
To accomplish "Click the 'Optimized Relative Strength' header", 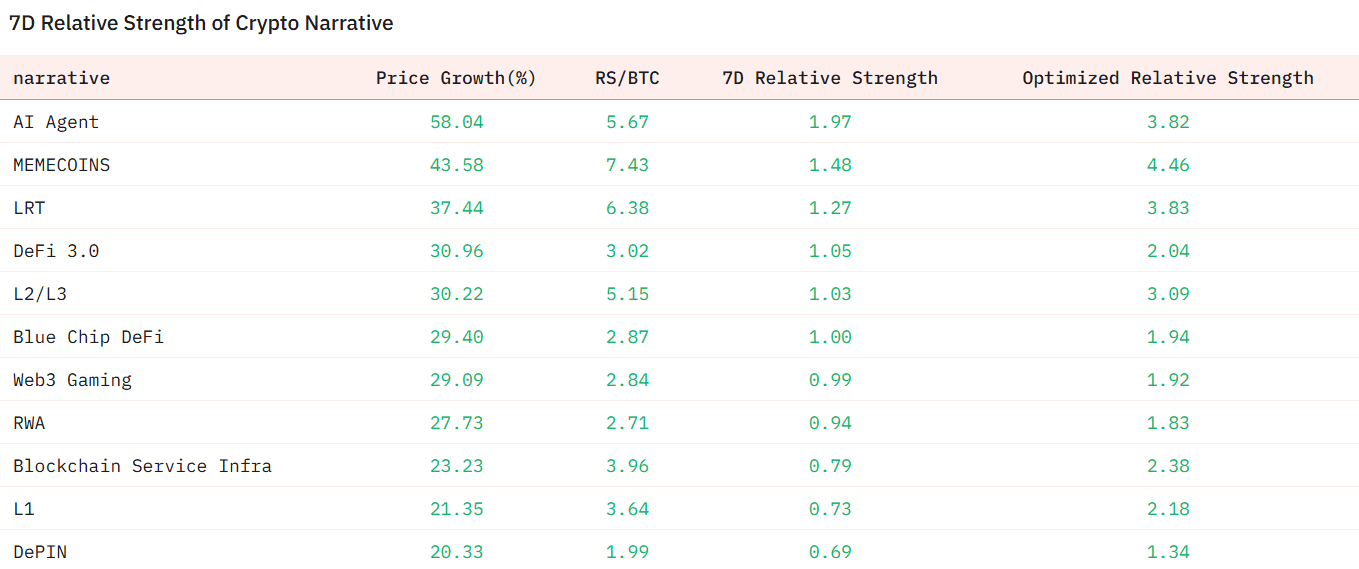I will tap(1167, 78).
